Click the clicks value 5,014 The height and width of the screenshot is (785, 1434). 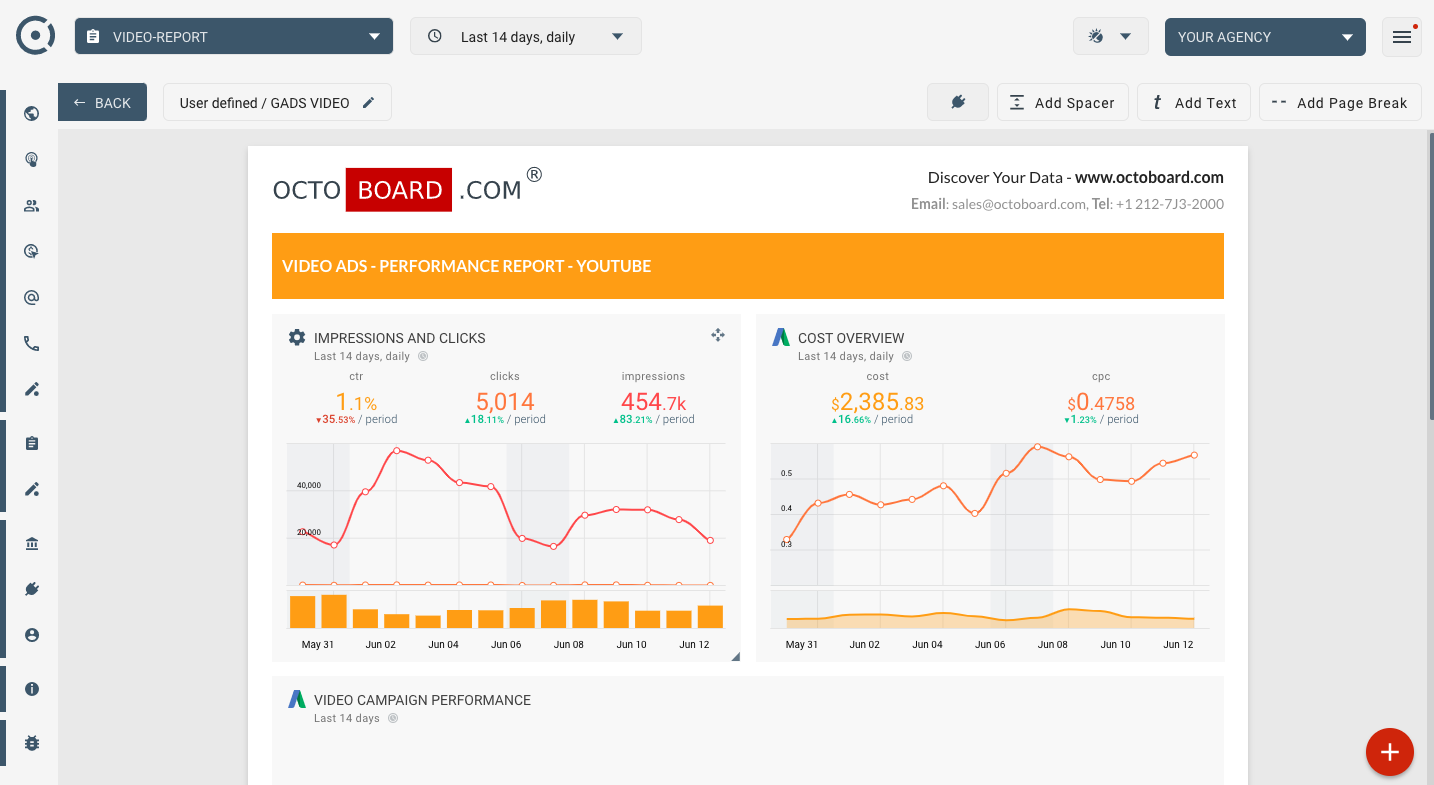pos(505,402)
